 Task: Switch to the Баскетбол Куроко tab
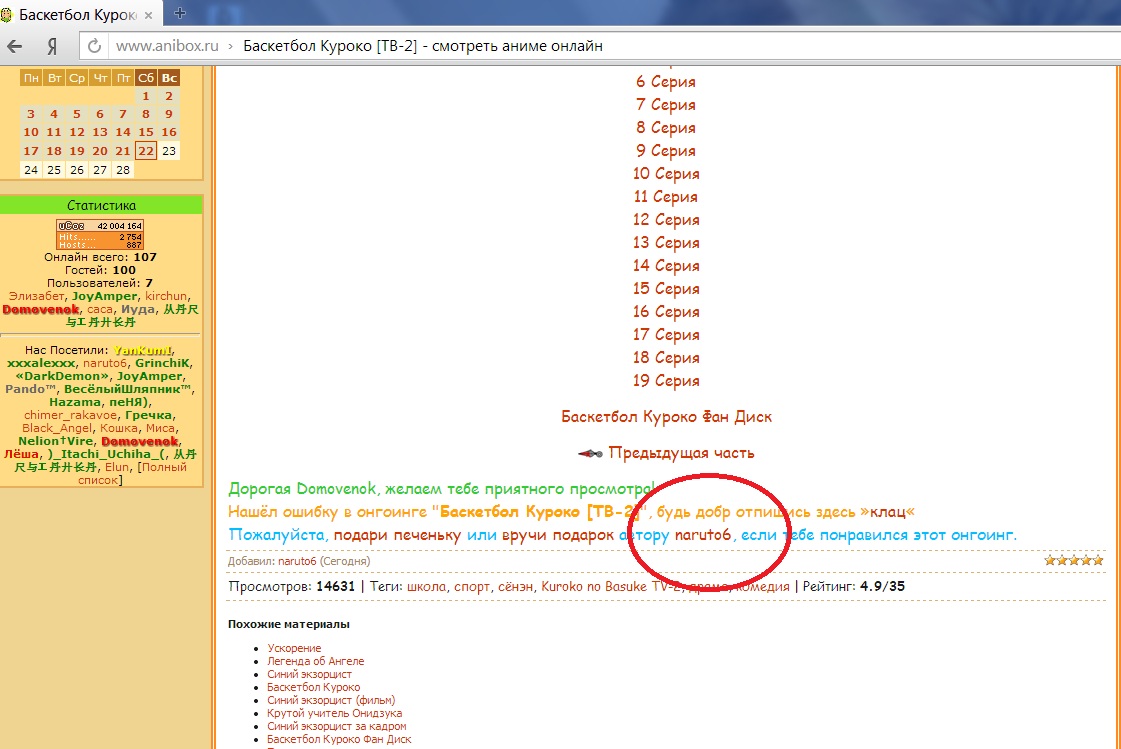[75, 13]
